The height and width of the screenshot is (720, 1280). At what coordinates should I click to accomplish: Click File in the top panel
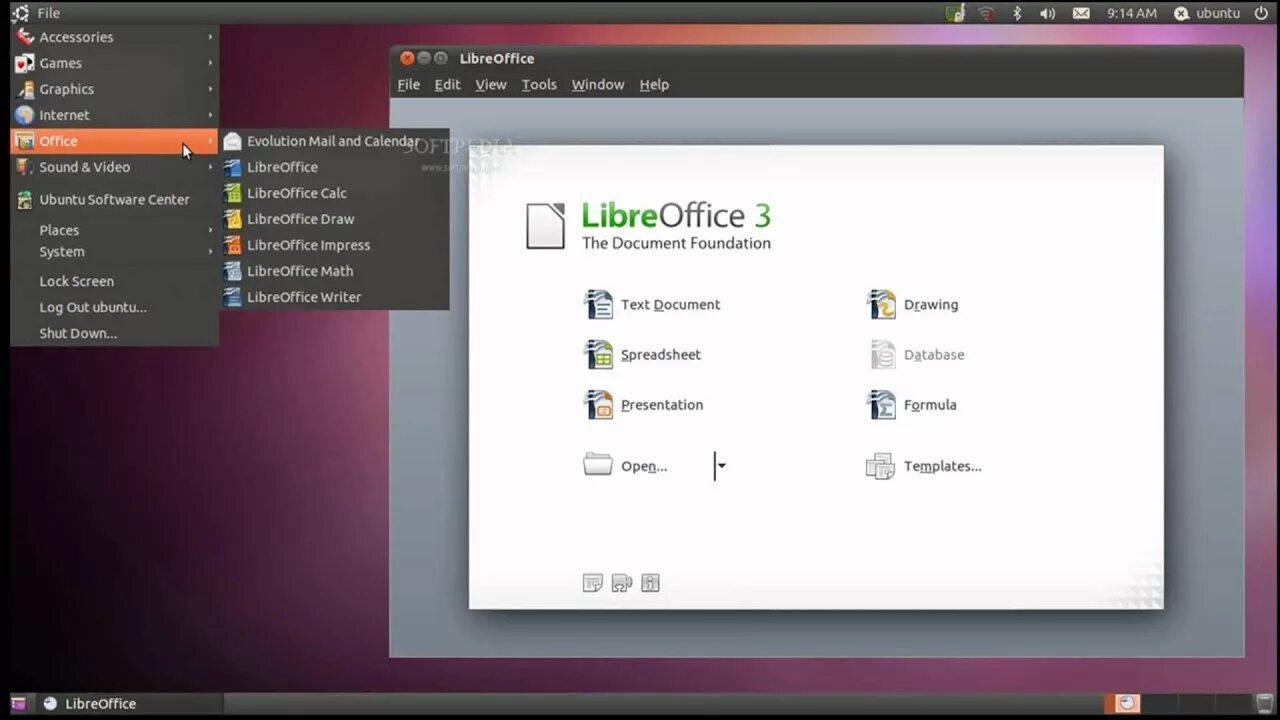(x=48, y=13)
